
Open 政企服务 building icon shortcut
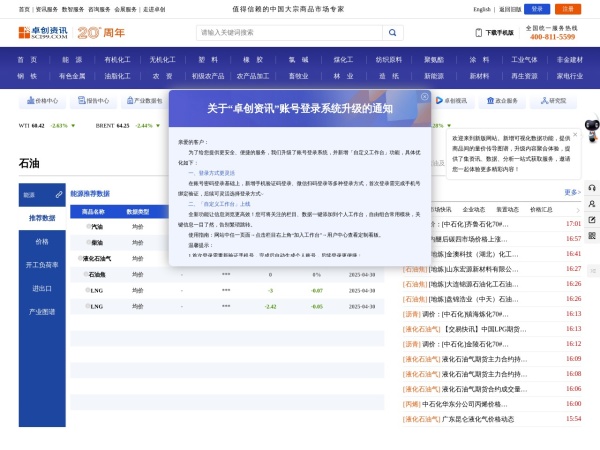491,101
